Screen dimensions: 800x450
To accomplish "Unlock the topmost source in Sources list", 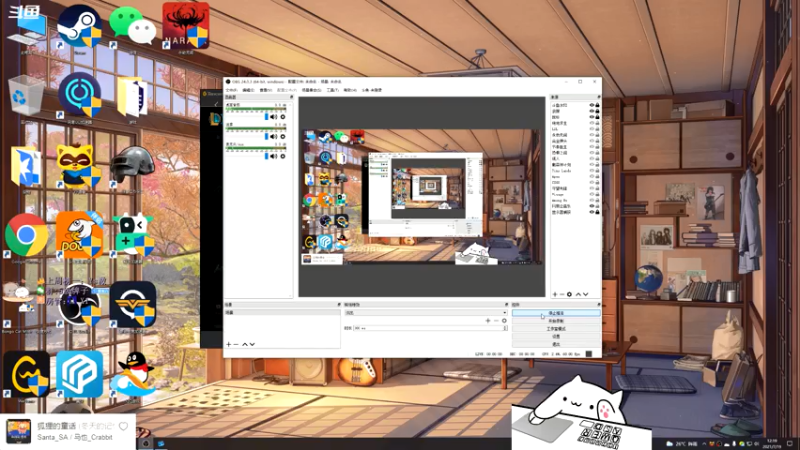I will [x=597, y=105].
